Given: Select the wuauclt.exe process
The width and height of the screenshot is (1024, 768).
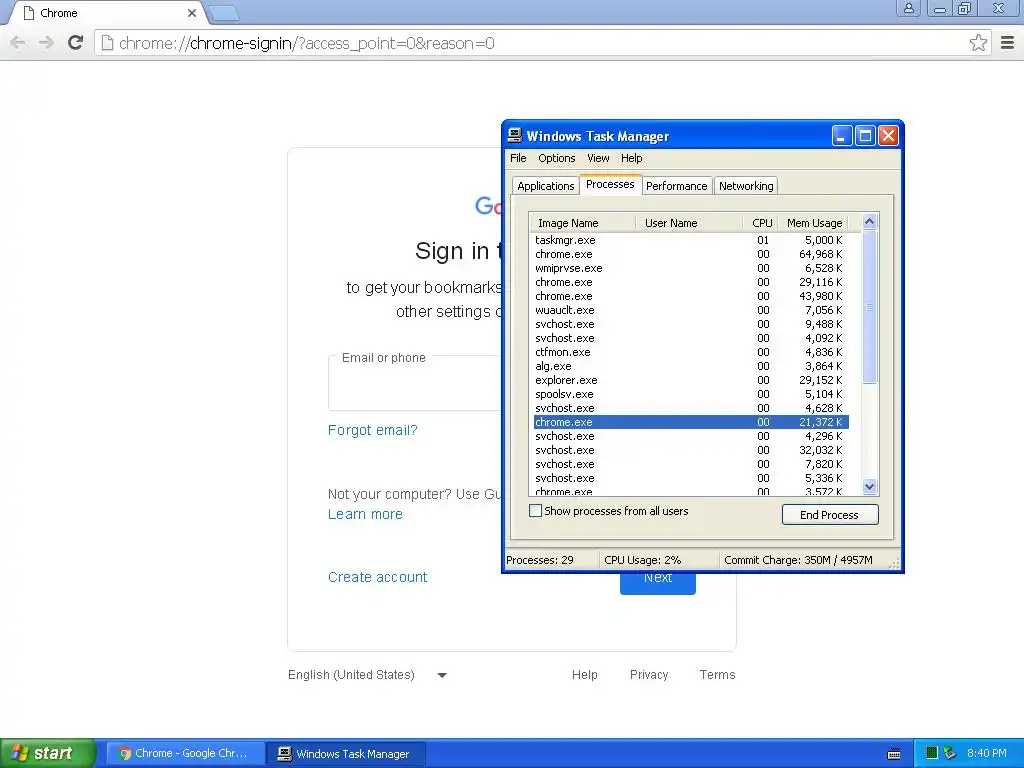Looking at the screenshot, I should click(691, 310).
